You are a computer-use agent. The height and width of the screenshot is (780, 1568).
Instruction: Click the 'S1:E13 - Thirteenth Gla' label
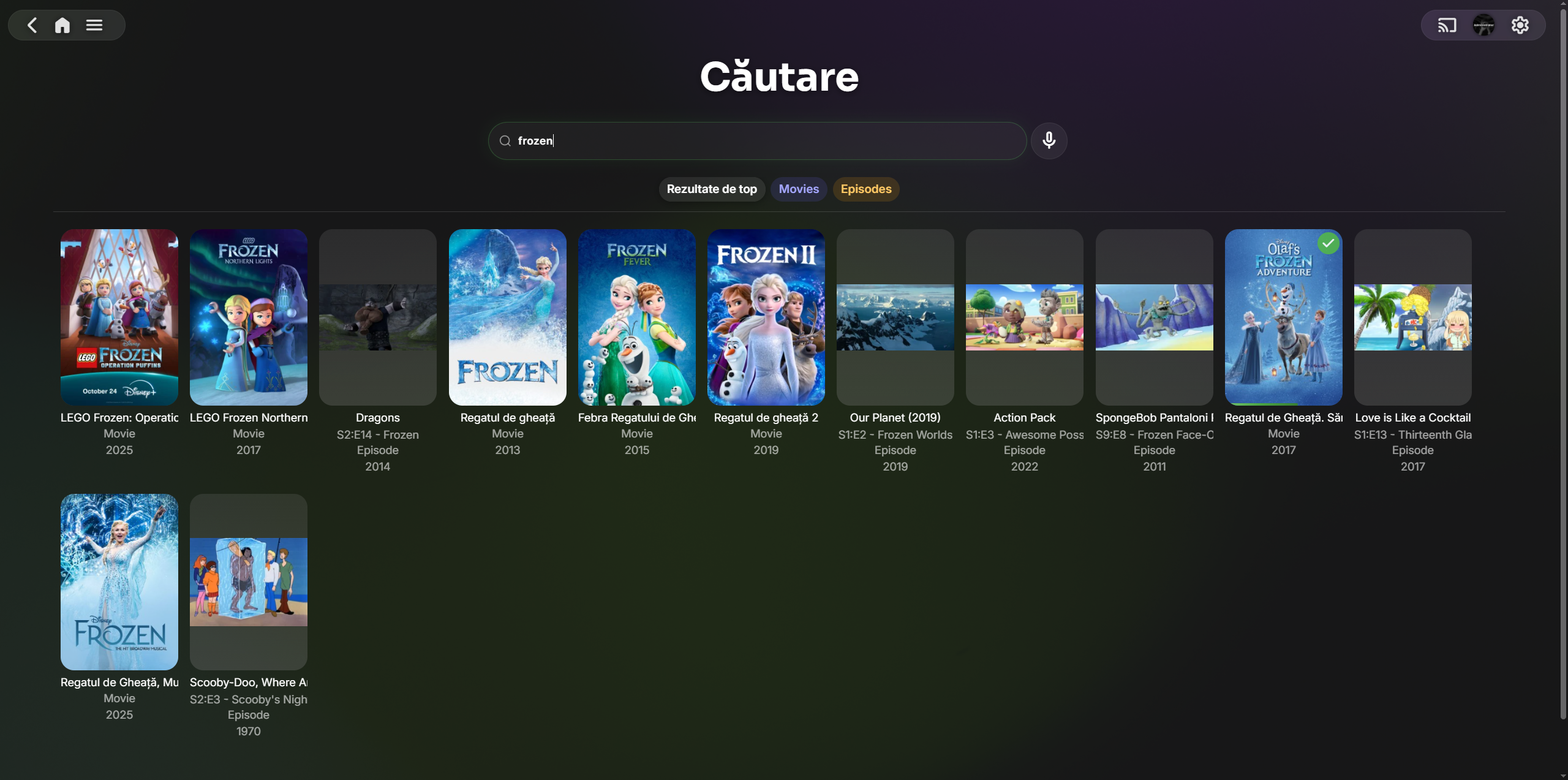point(1413,435)
